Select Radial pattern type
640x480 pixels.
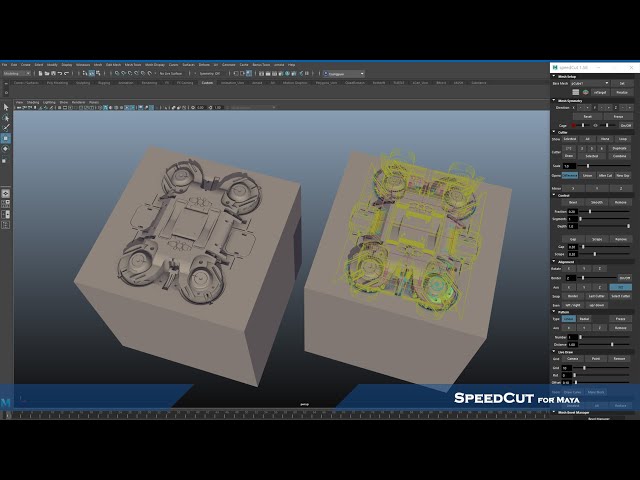click(x=584, y=319)
